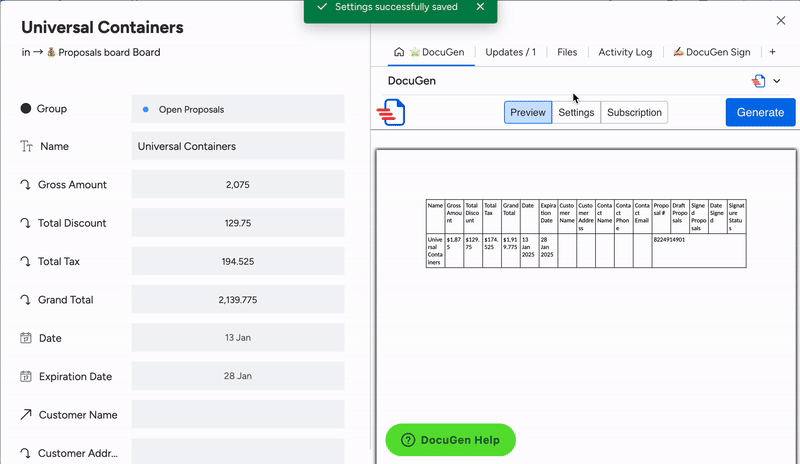Click the Grand Total value 2,139.775
The width and height of the screenshot is (800, 464).
[x=238, y=299]
